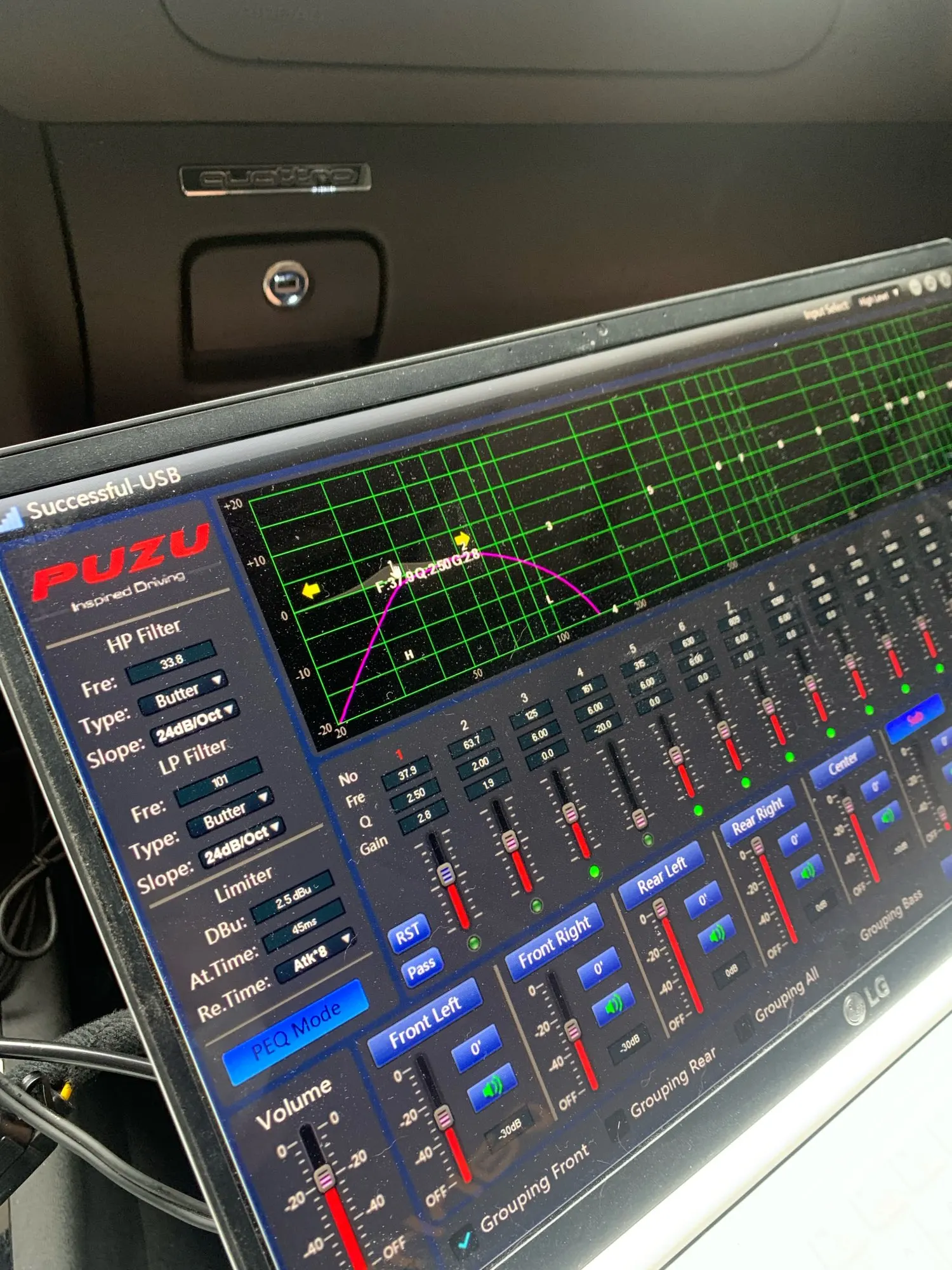Click EQ band 2 frequency field 63.7

471,741
